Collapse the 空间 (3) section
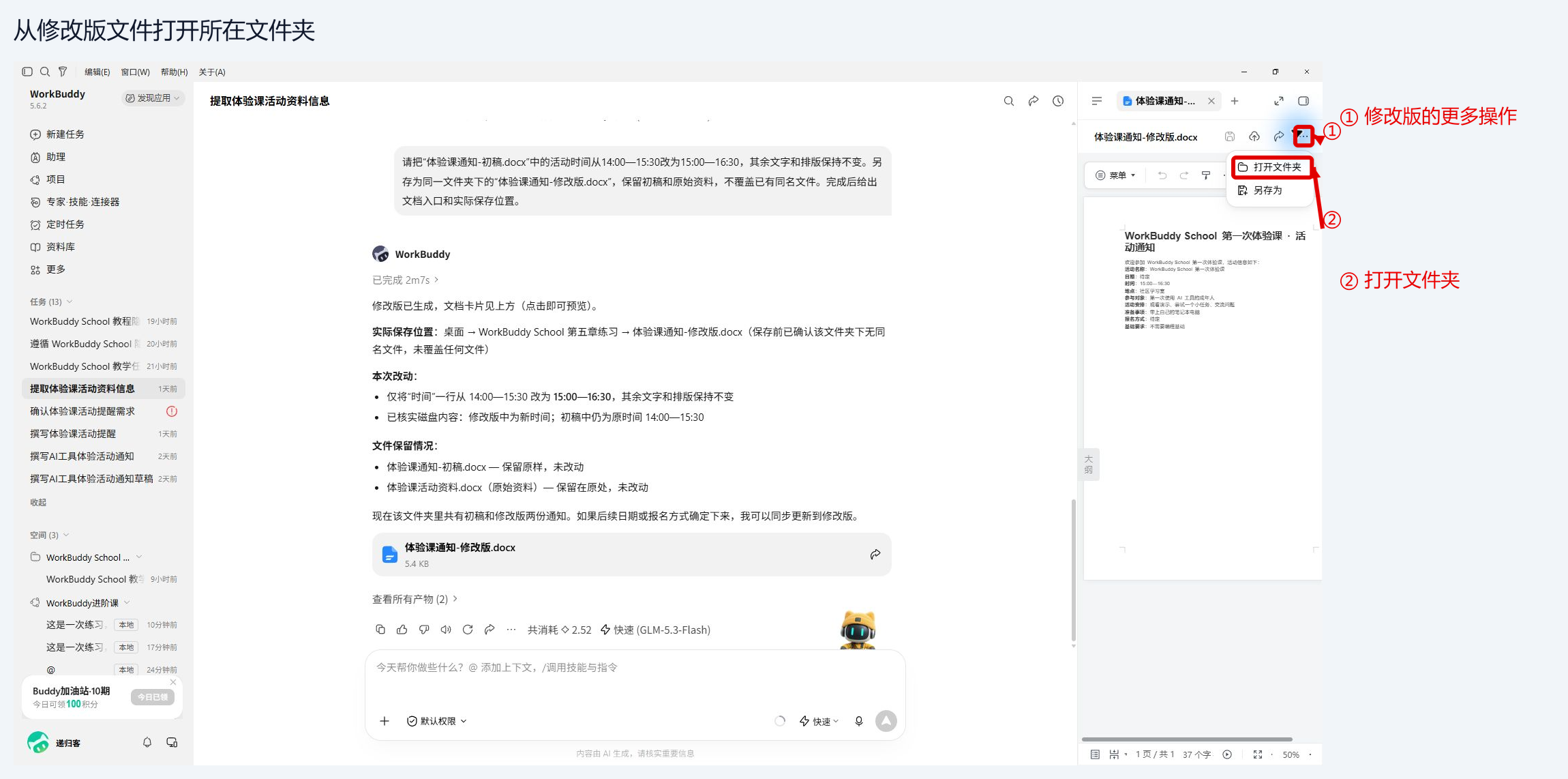 click(66, 535)
